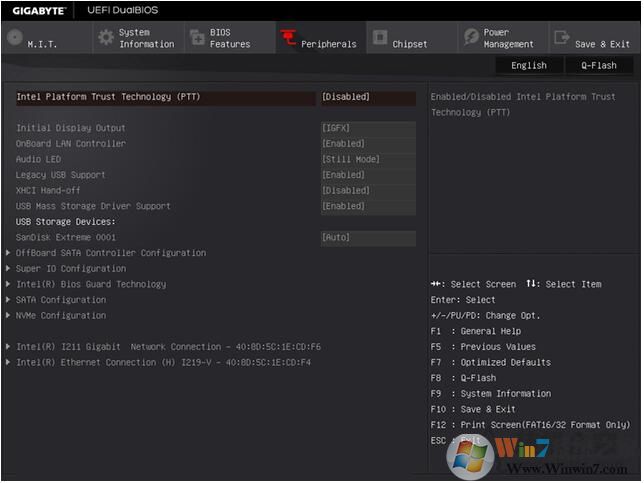
Task: Expand the NVMe Configuration submenu
Action: point(60,316)
